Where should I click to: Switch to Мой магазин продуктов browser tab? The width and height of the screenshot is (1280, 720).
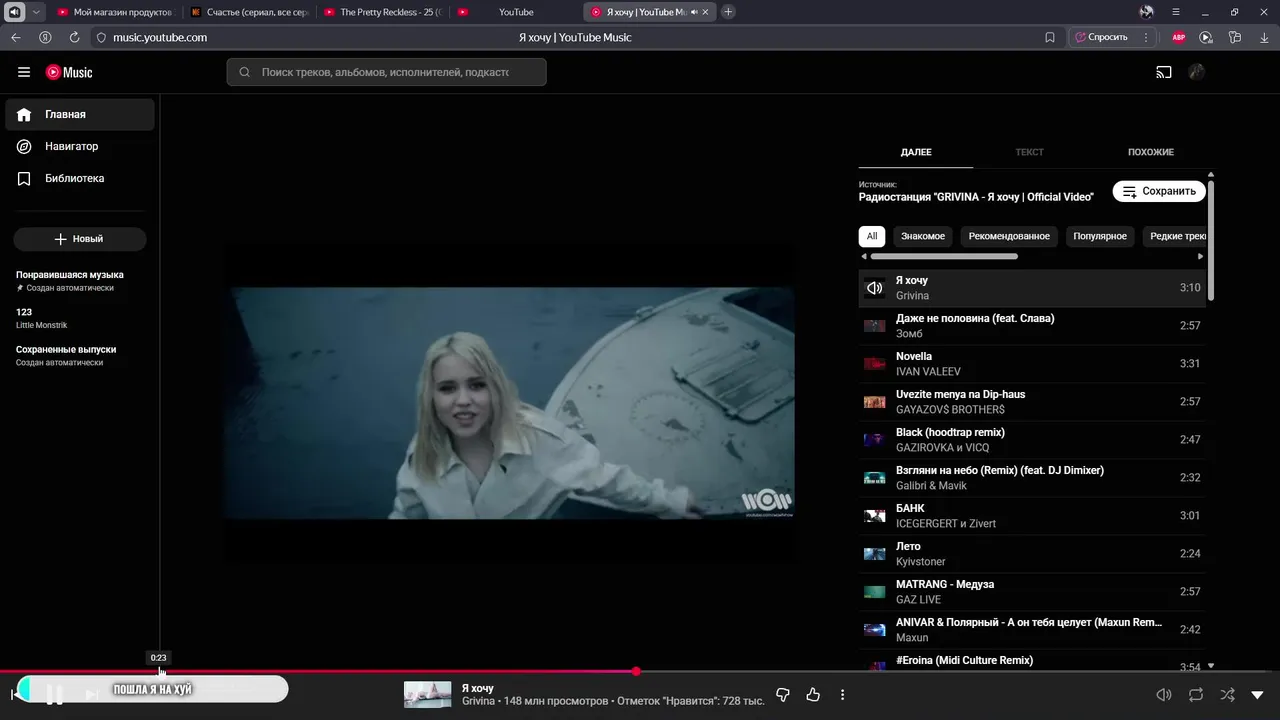coord(114,12)
